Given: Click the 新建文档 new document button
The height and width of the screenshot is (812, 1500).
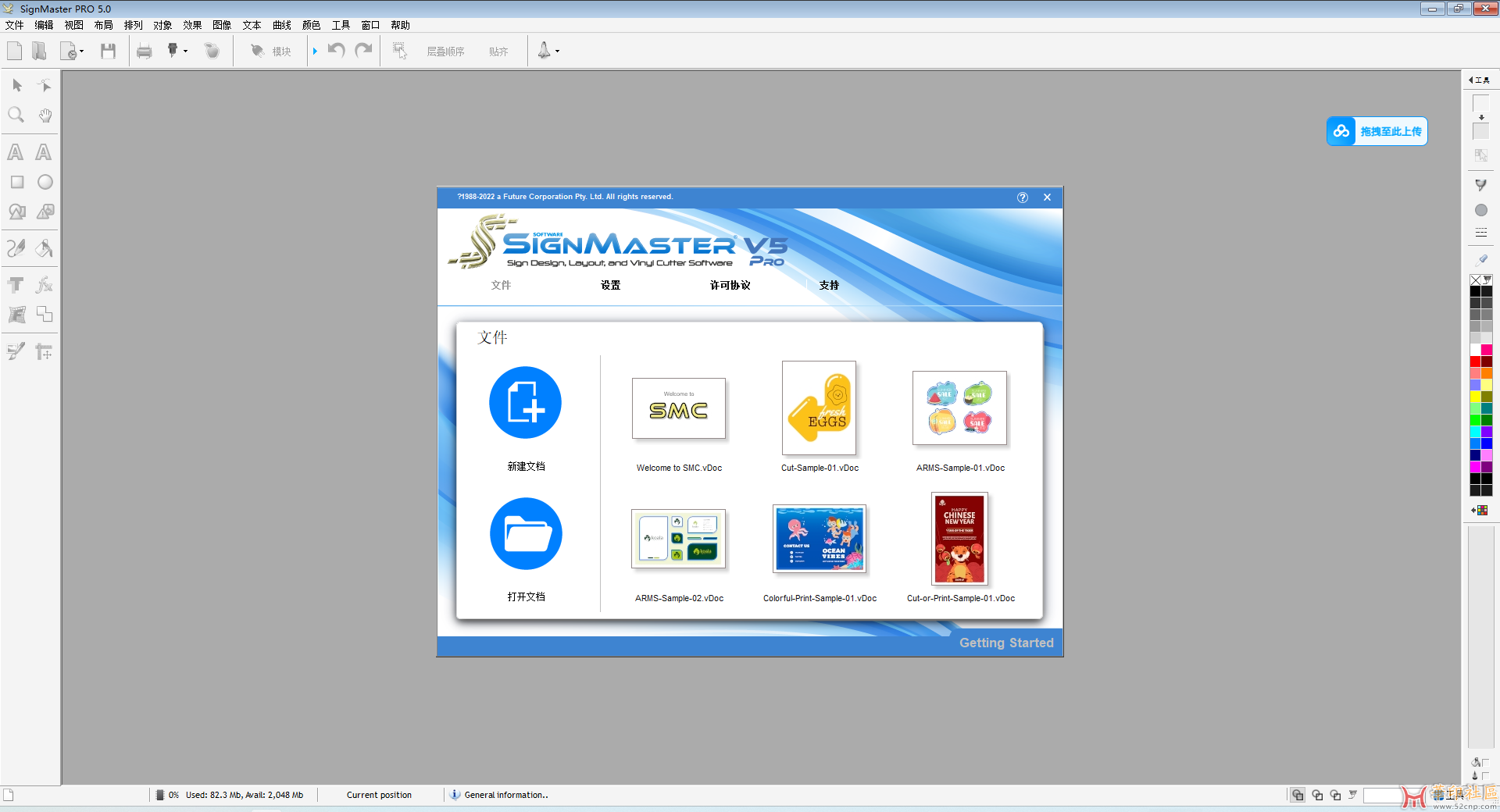Looking at the screenshot, I should pos(526,403).
